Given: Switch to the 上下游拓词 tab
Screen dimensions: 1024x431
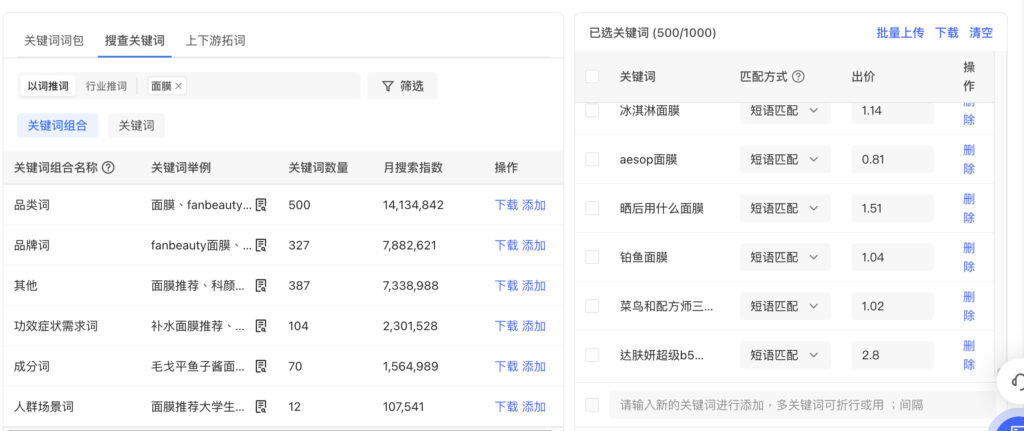Looking at the screenshot, I should pyautogui.click(x=216, y=40).
